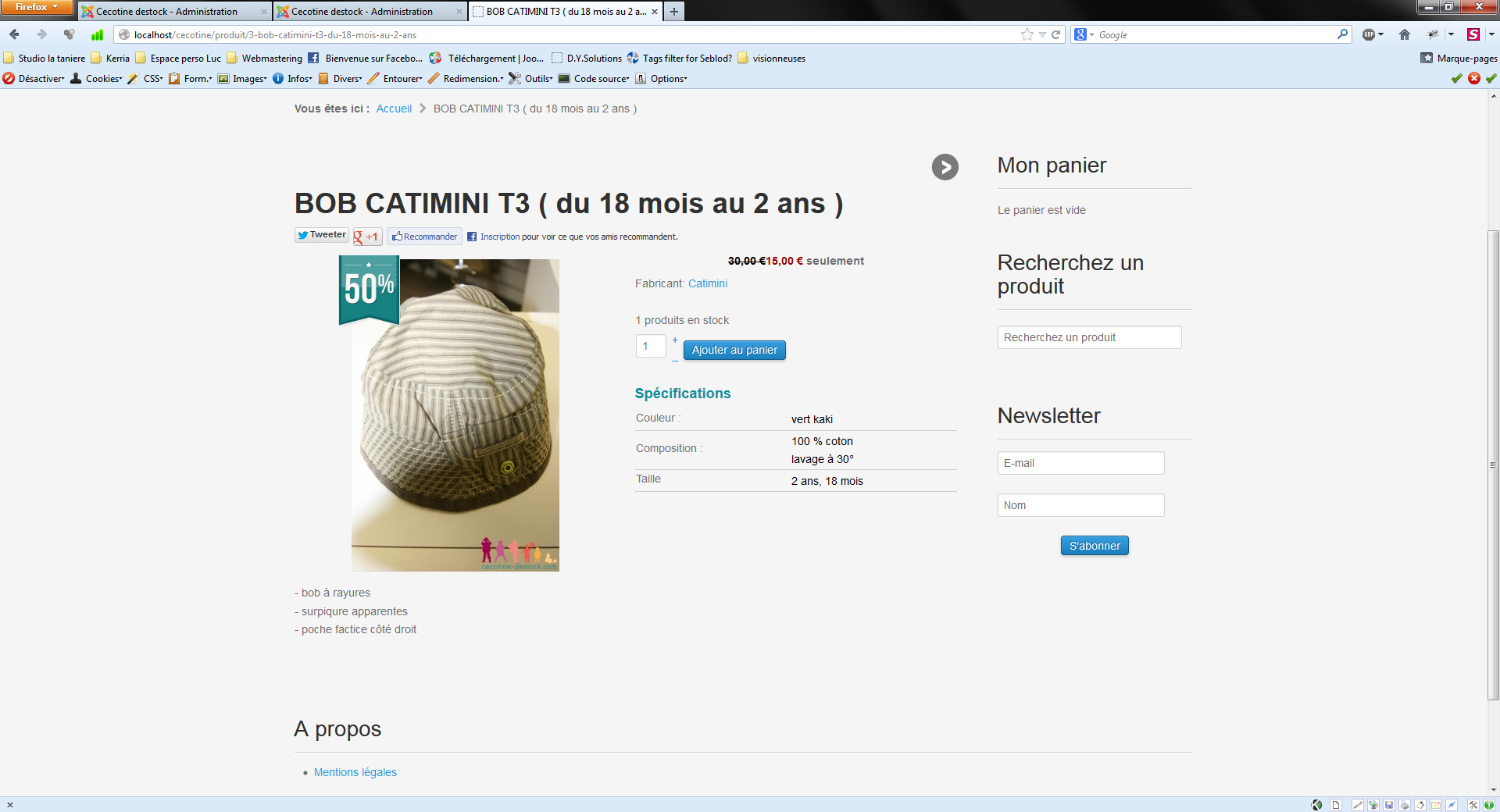This screenshot has width=1500, height=812.
Task: Open the Studio la taniere bookmark folder
Action: [x=45, y=58]
